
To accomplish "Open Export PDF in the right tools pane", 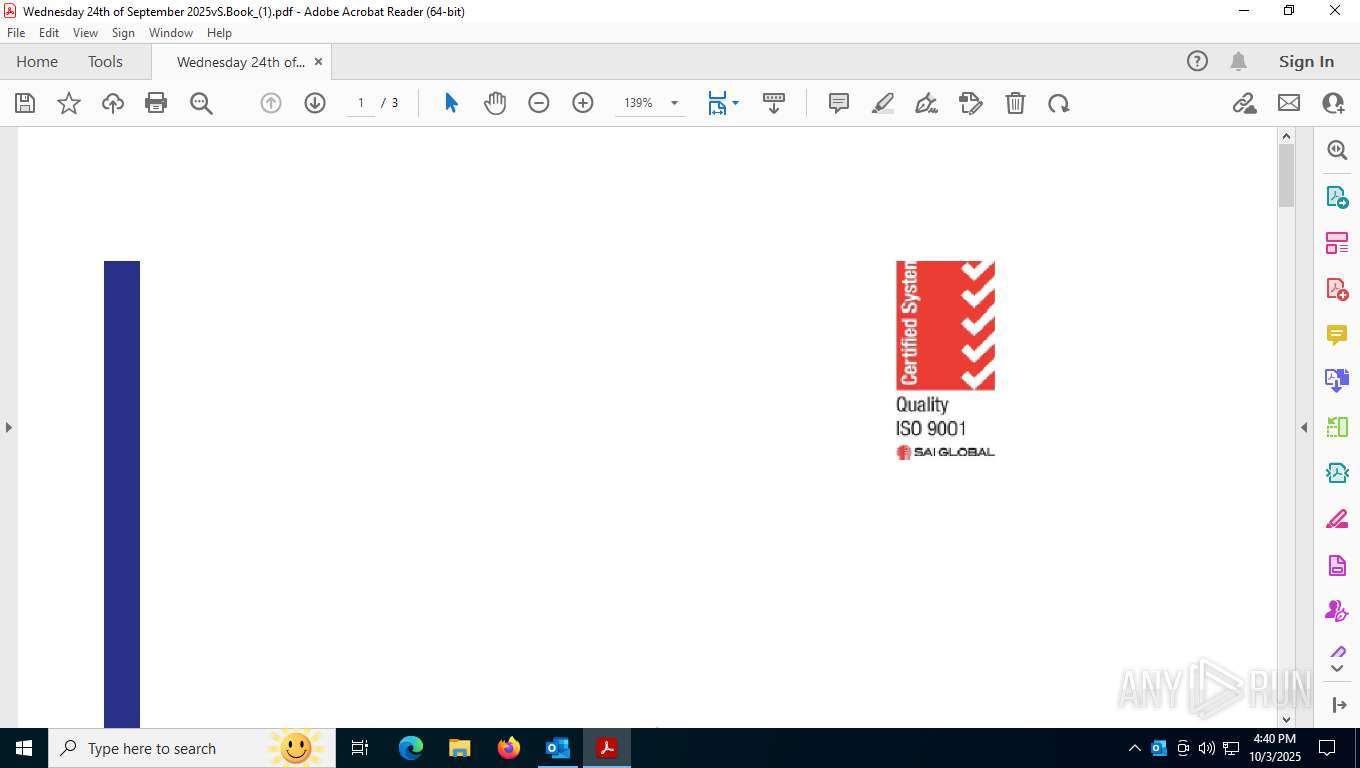I will pyautogui.click(x=1337, y=197).
